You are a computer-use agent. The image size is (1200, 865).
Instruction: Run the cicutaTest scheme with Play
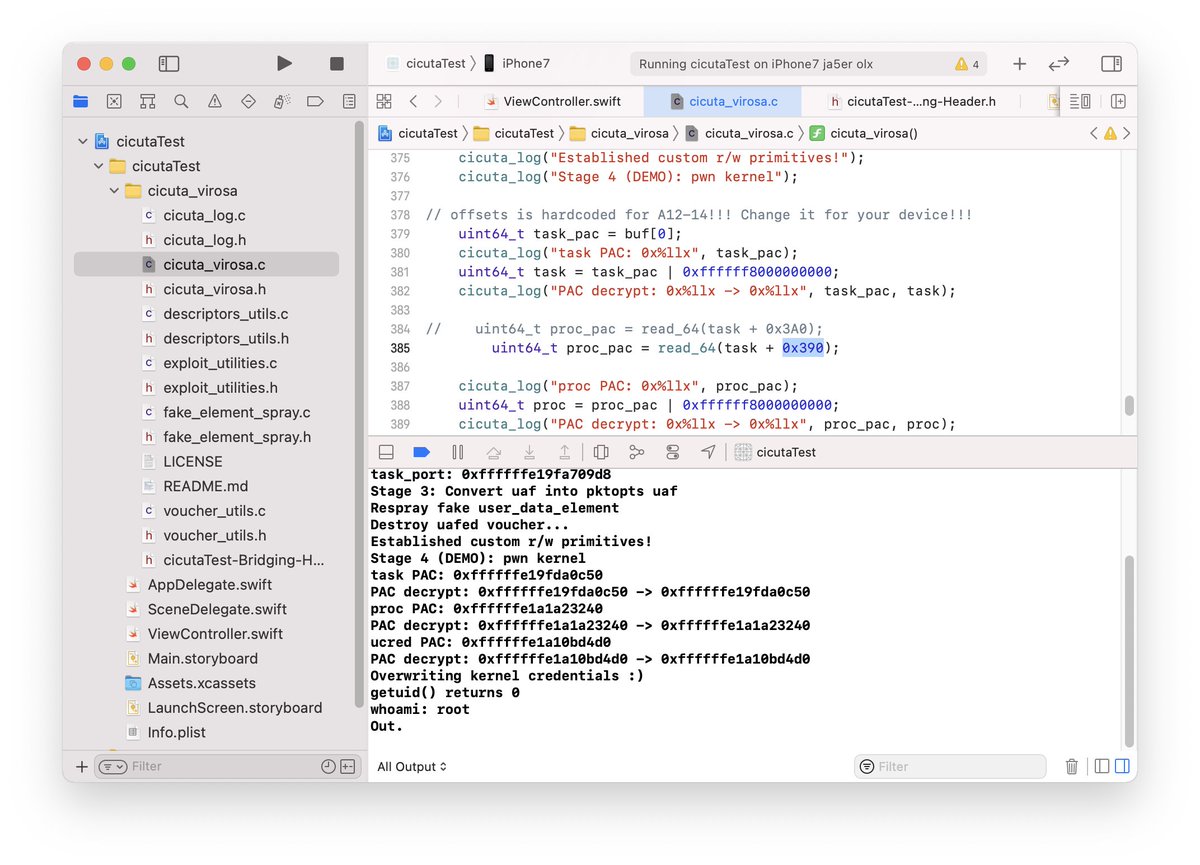tap(285, 63)
